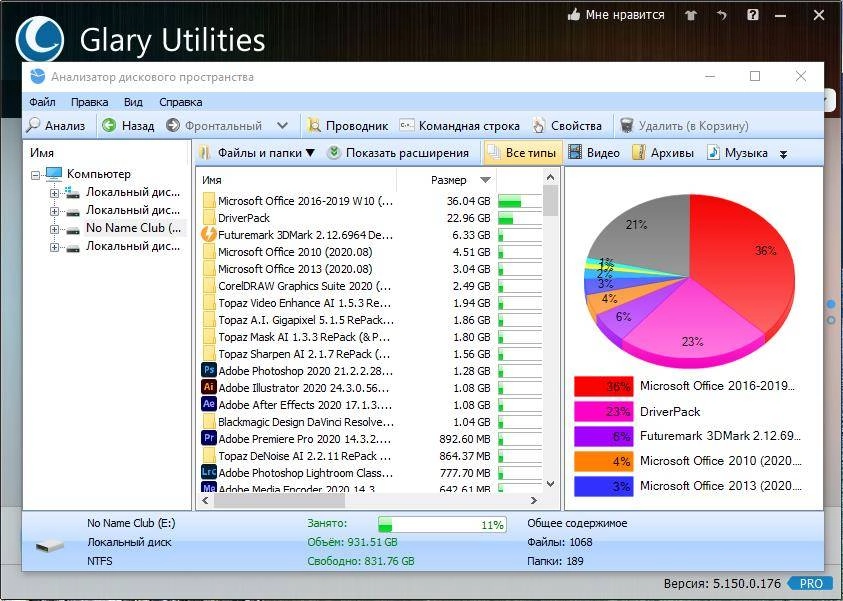This screenshot has height=601, width=843.
Task: Open Проводник from the toolbar
Action: (x=347, y=125)
